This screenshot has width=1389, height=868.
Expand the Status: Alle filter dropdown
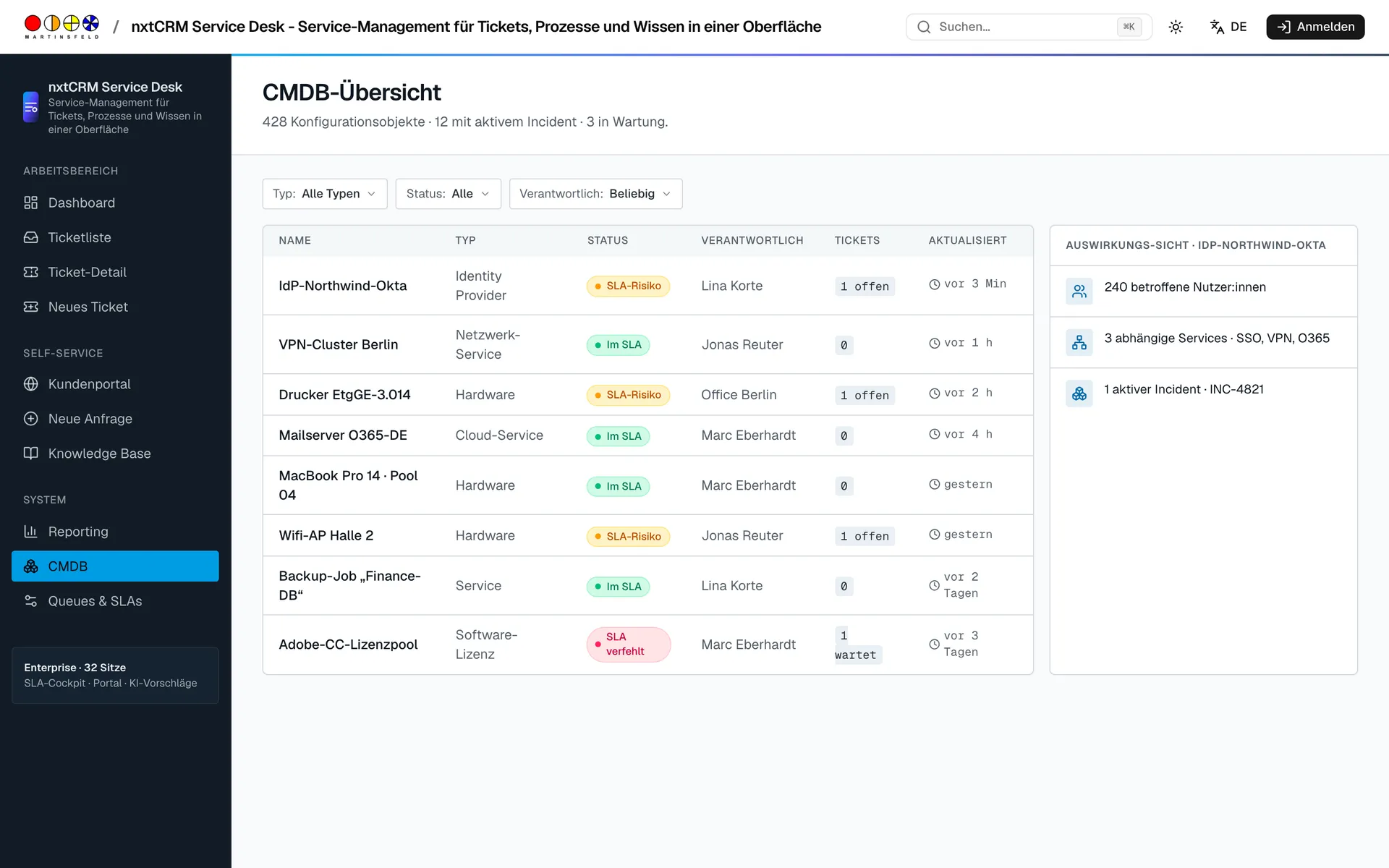tap(448, 194)
